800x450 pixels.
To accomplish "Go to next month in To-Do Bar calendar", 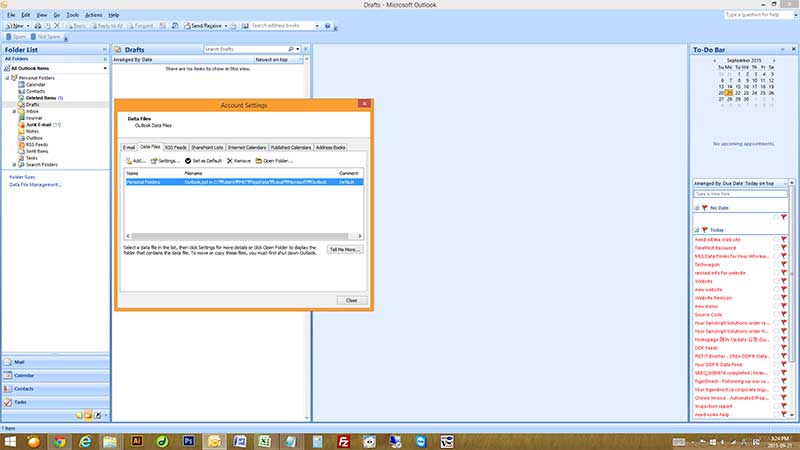I will pos(774,60).
